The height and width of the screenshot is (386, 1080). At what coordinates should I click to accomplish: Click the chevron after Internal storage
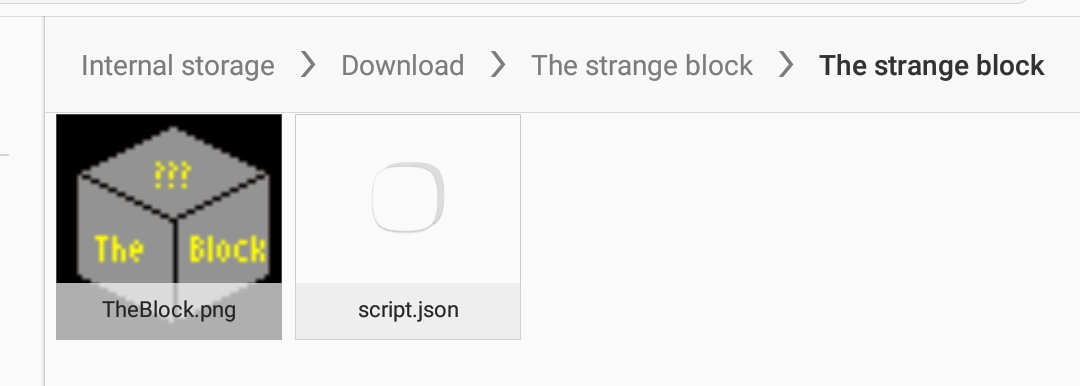tap(308, 65)
